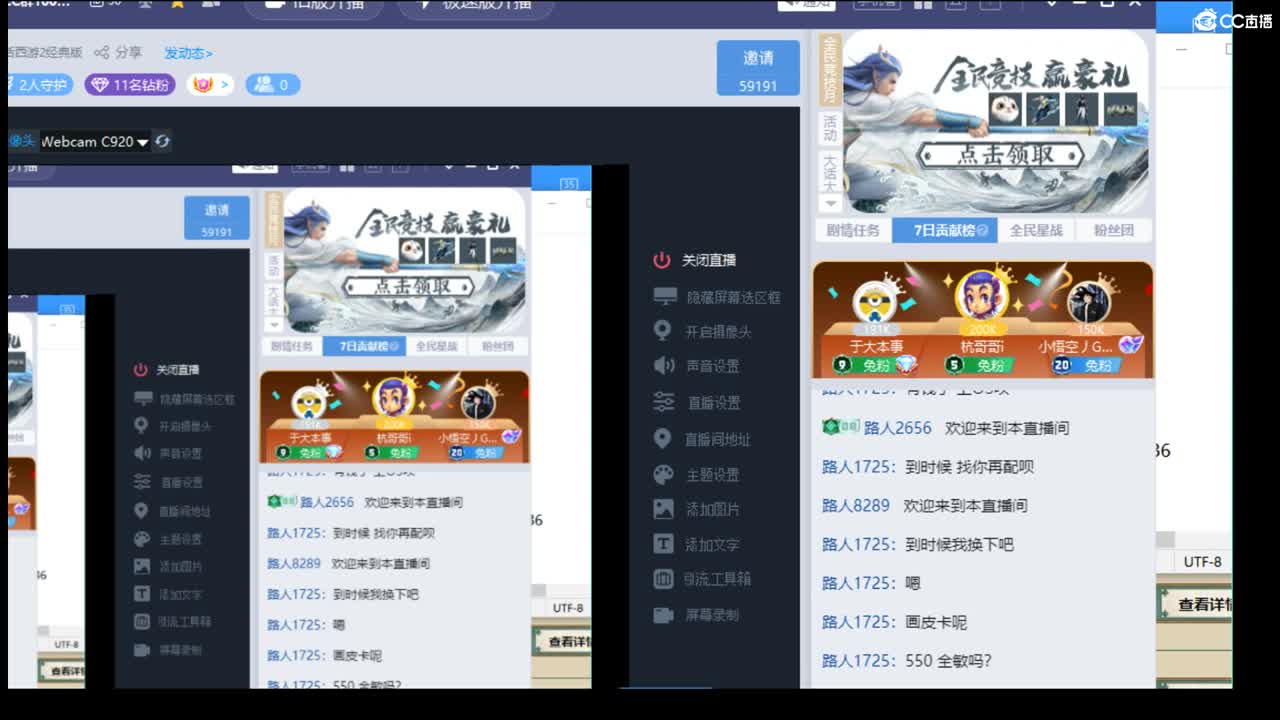
Task: Click 添加图片 in the nested preview menu
Action: (x=181, y=566)
